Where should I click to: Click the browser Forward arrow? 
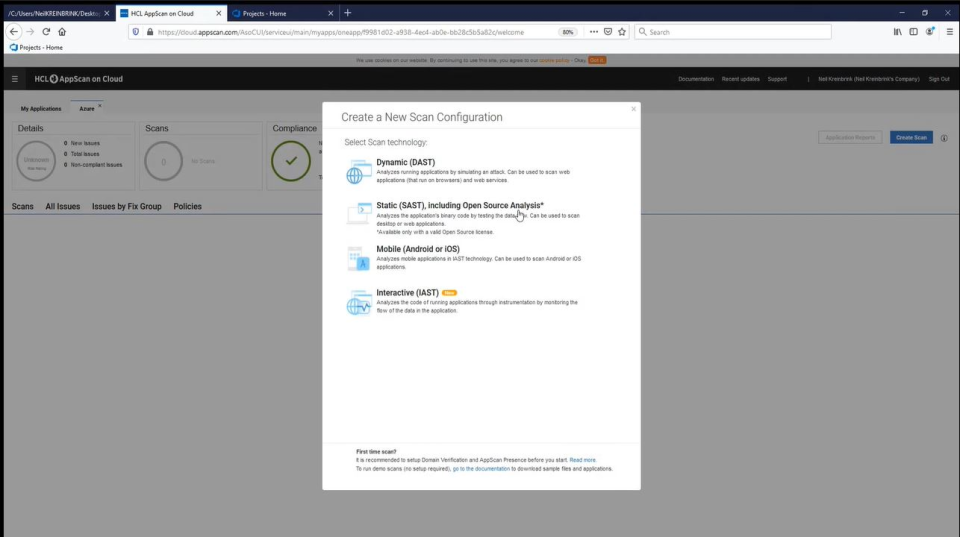pos(30,32)
